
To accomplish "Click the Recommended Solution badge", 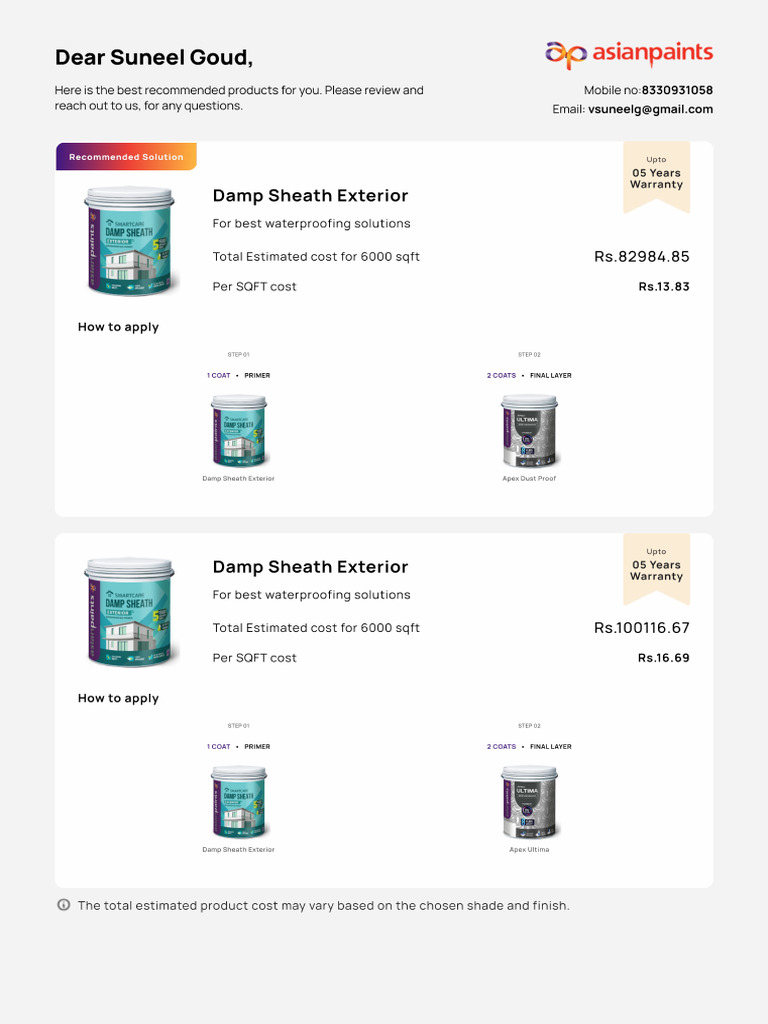I will click(x=126, y=157).
